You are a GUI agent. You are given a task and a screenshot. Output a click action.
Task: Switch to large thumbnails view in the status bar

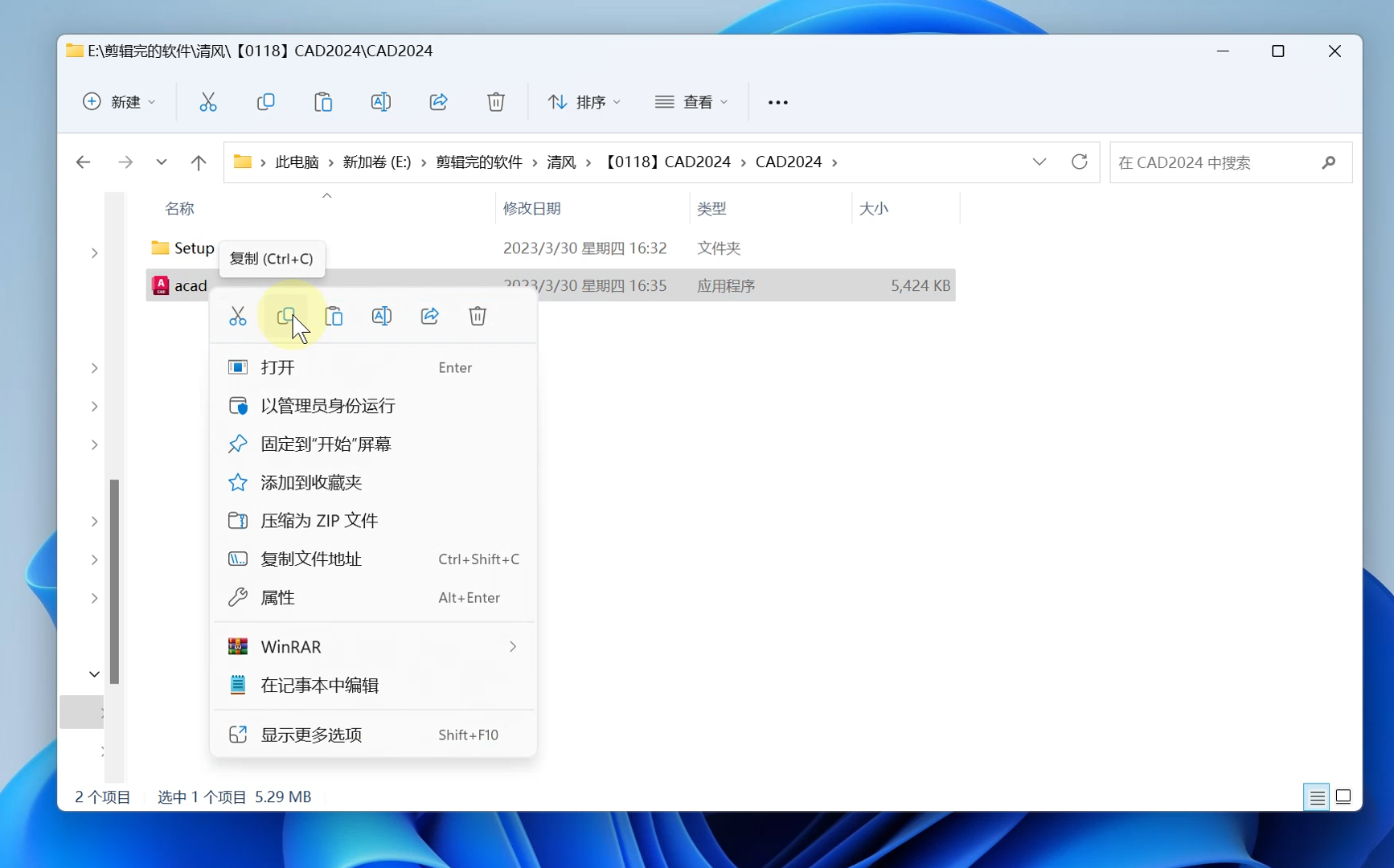click(x=1343, y=797)
